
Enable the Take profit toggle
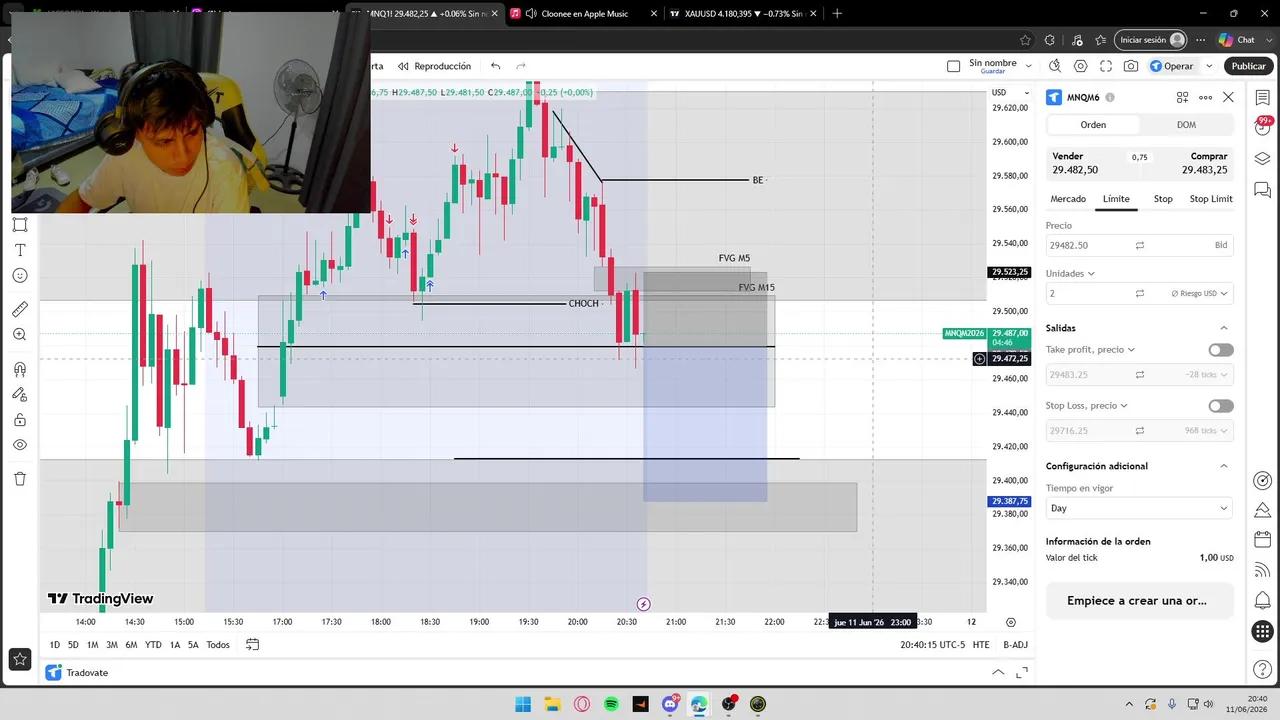point(1221,350)
